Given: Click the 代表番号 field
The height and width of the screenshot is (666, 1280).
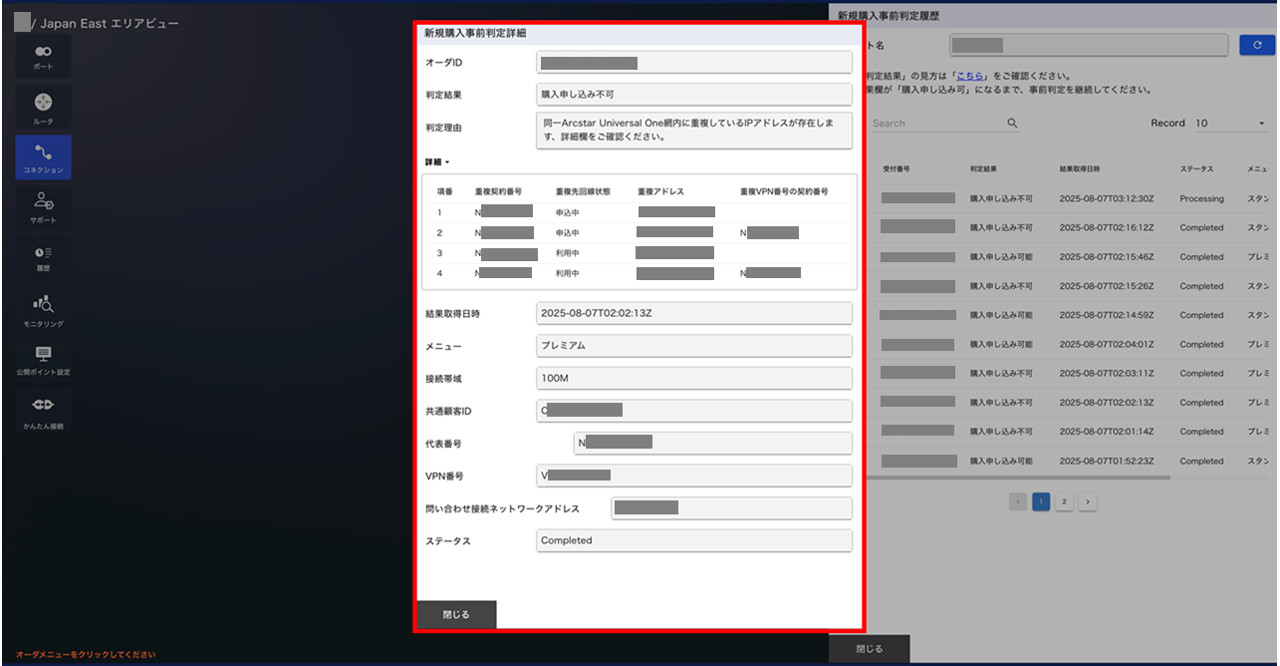Looking at the screenshot, I should tap(713, 443).
